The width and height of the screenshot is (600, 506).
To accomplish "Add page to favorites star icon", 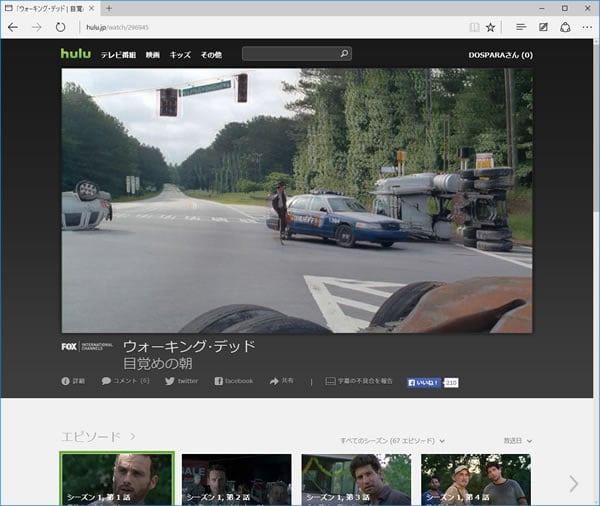I will [x=491, y=27].
